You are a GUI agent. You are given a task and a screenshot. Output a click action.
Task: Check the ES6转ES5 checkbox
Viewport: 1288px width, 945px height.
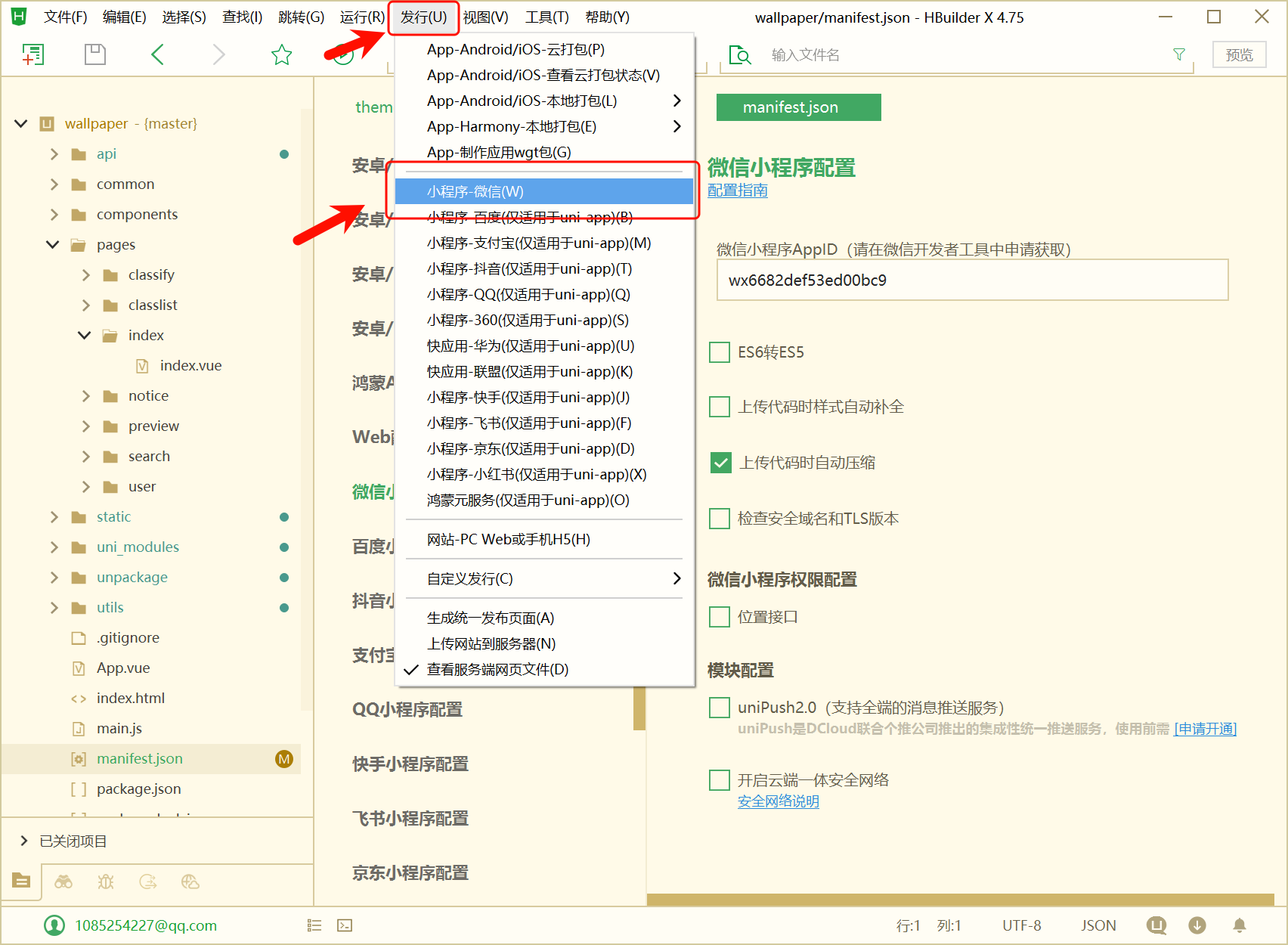(x=720, y=352)
